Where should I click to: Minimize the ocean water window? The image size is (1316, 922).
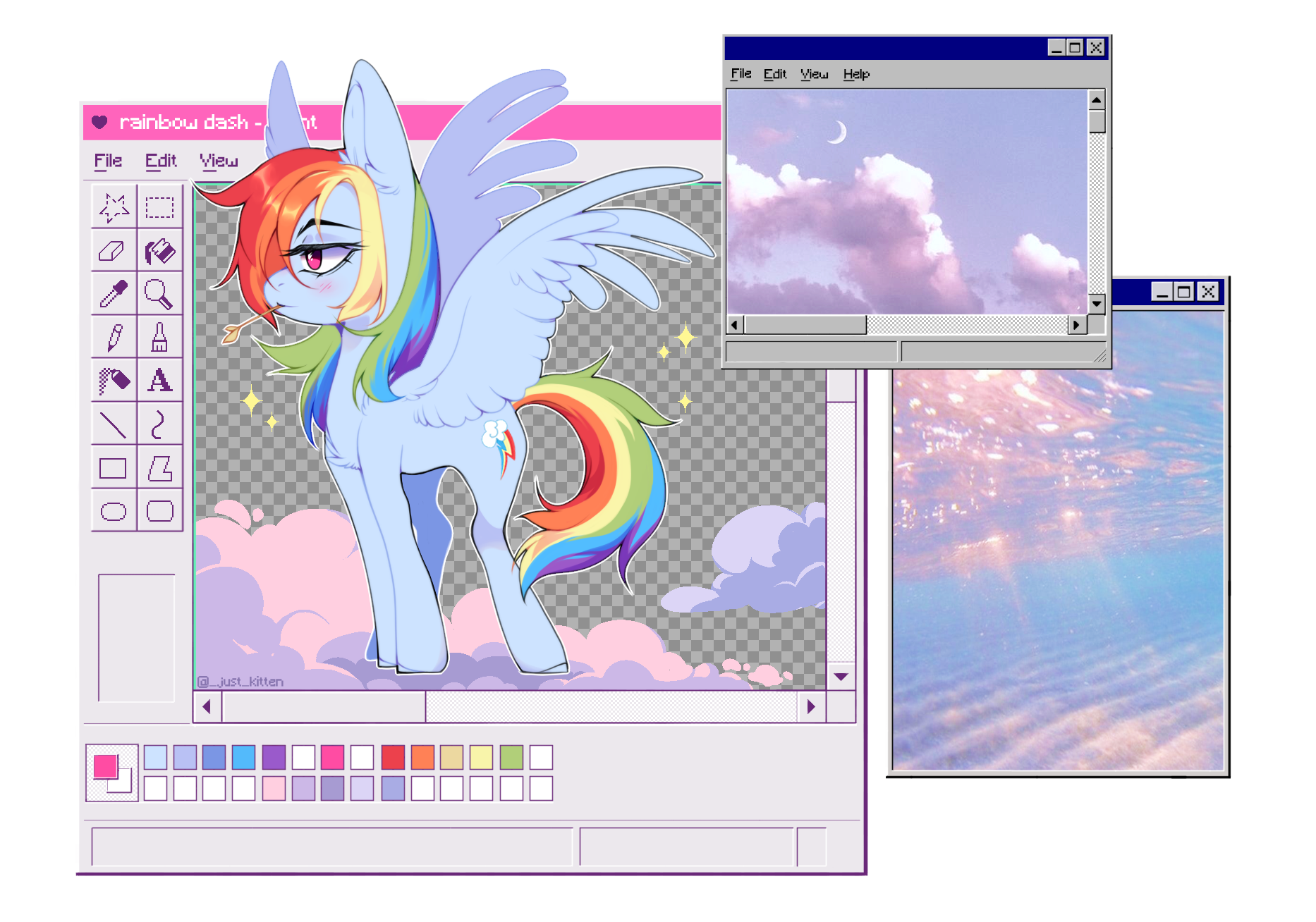(1162, 292)
